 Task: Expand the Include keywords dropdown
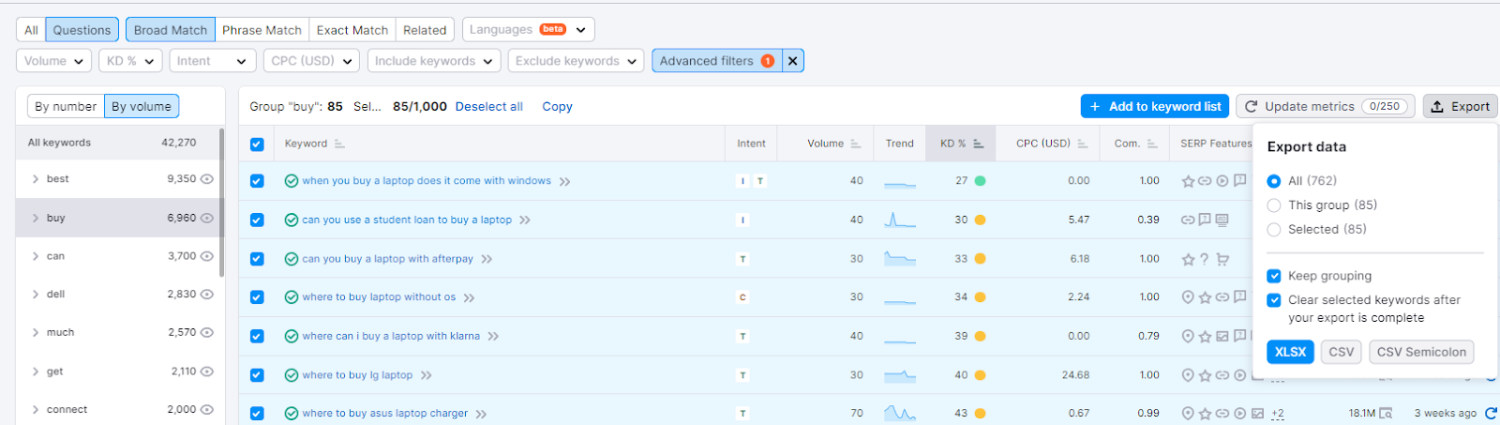click(x=434, y=61)
